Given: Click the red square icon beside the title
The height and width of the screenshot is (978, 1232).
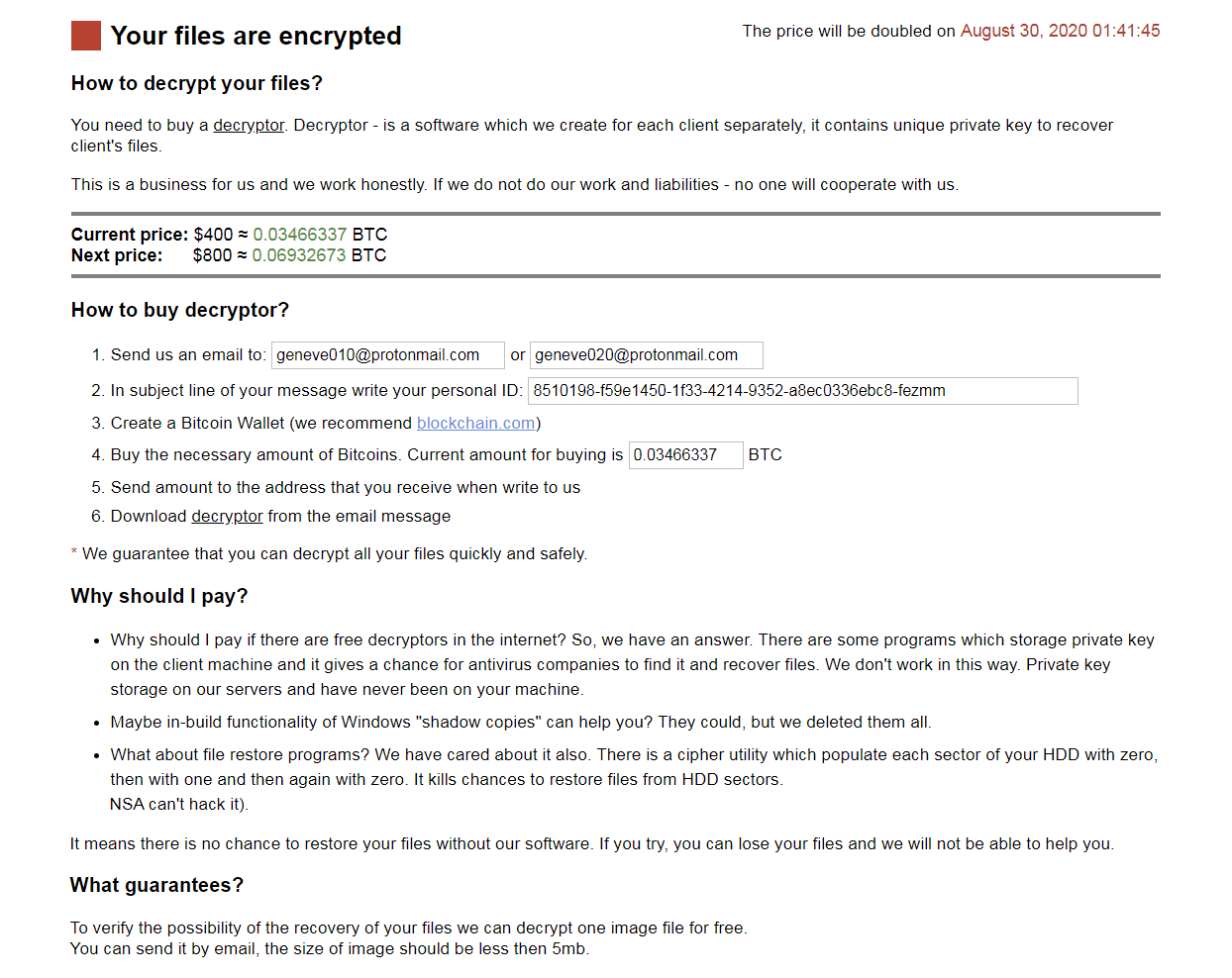Looking at the screenshot, I should 86,36.
